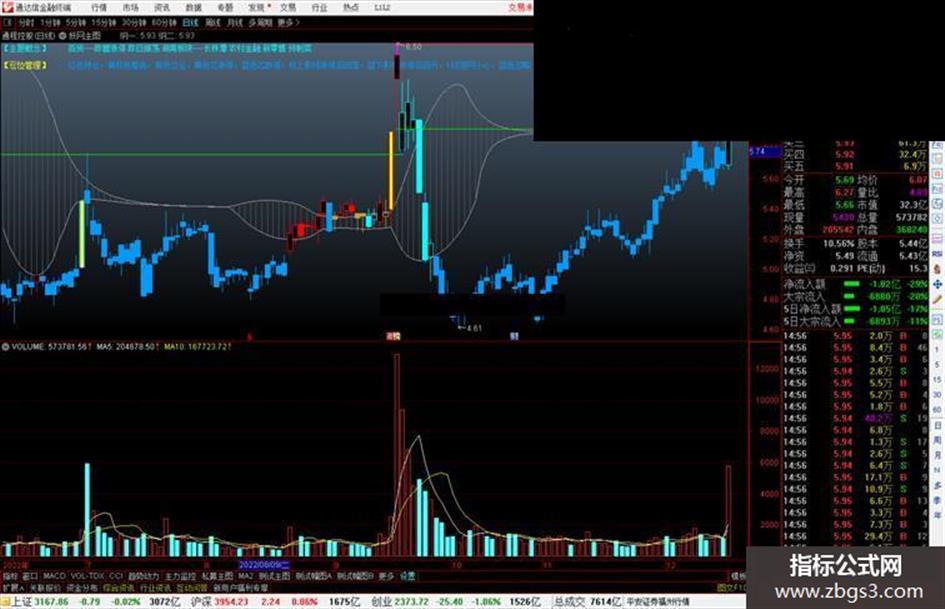The height and width of the screenshot is (609, 945).
Task: Select the 日线 daily chart tab
Action: tap(190, 22)
